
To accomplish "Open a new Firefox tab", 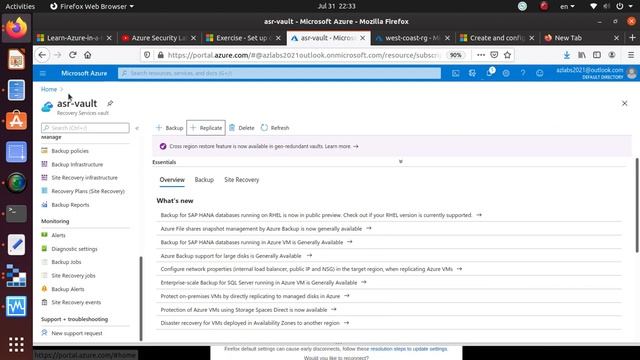I will point(632,38).
